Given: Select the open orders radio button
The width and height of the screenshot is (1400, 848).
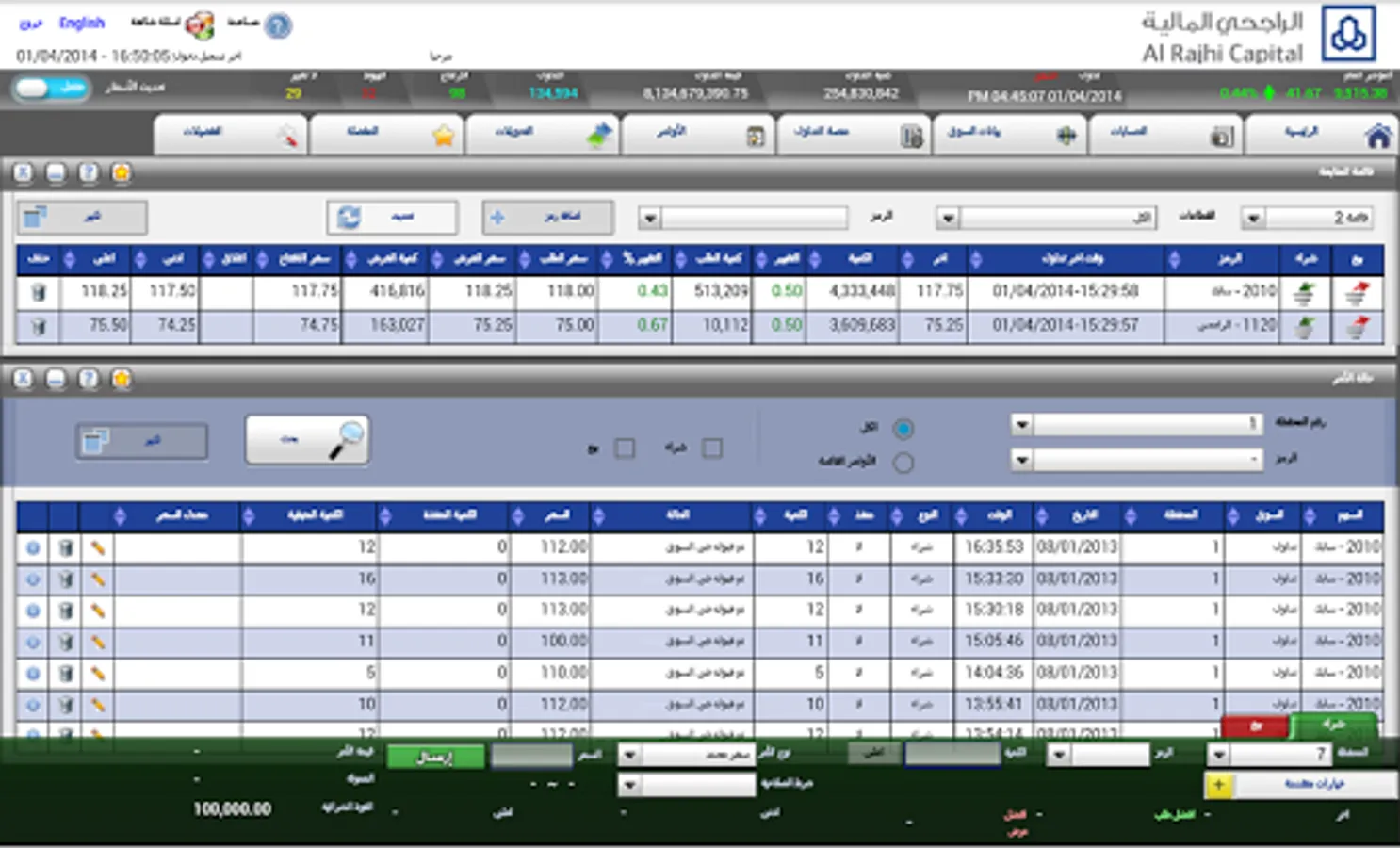Looking at the screenshot, I should click(x=903, y=463).
